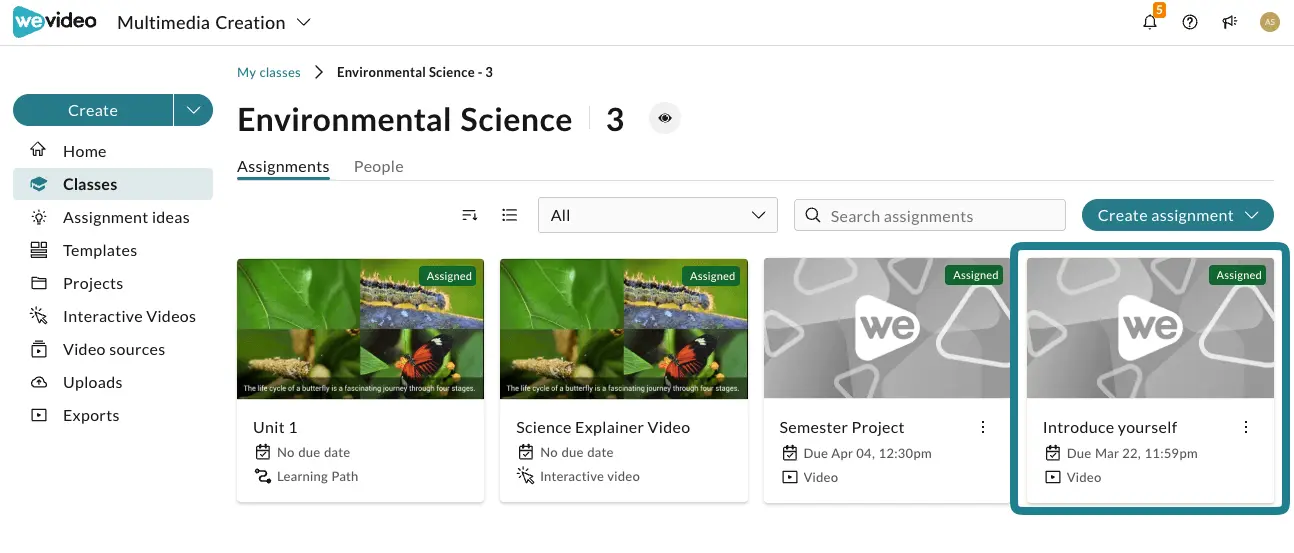Viewport: 1294px width, 553px height.
Task: Click Assigned badge on Unit 1 card
Action: 449,276
